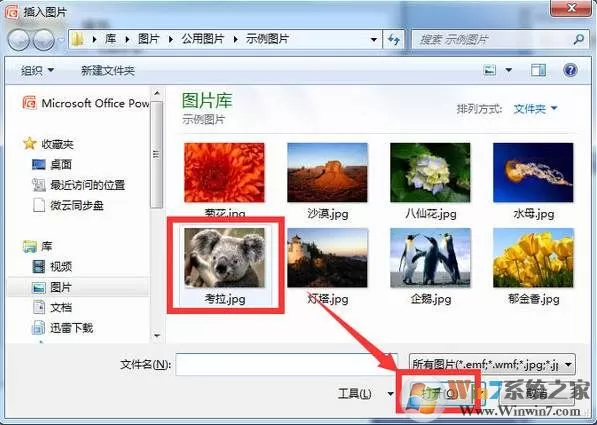
Task: Open the 组织 menu
Action: point(37,70)
